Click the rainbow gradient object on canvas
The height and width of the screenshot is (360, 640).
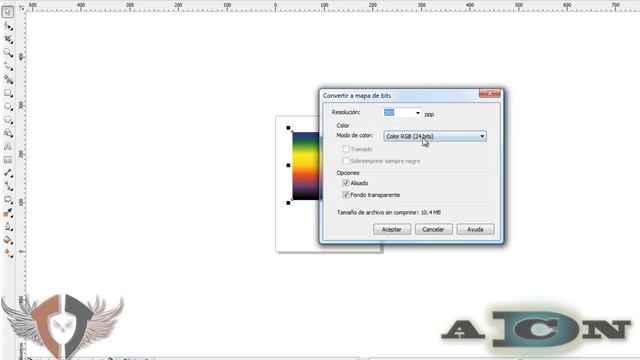[305, 166]
